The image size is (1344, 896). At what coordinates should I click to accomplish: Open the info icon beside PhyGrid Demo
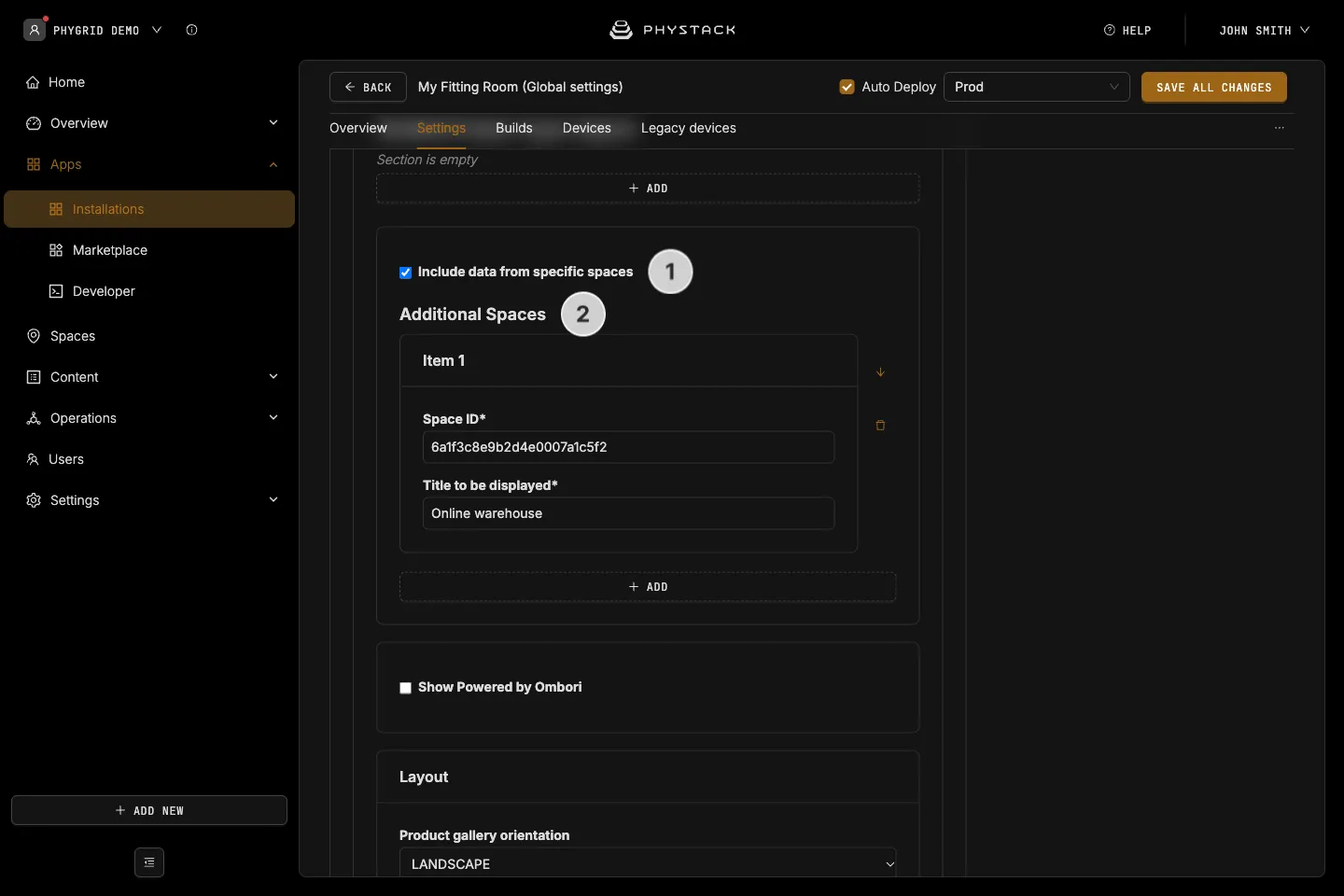(191, 30)
